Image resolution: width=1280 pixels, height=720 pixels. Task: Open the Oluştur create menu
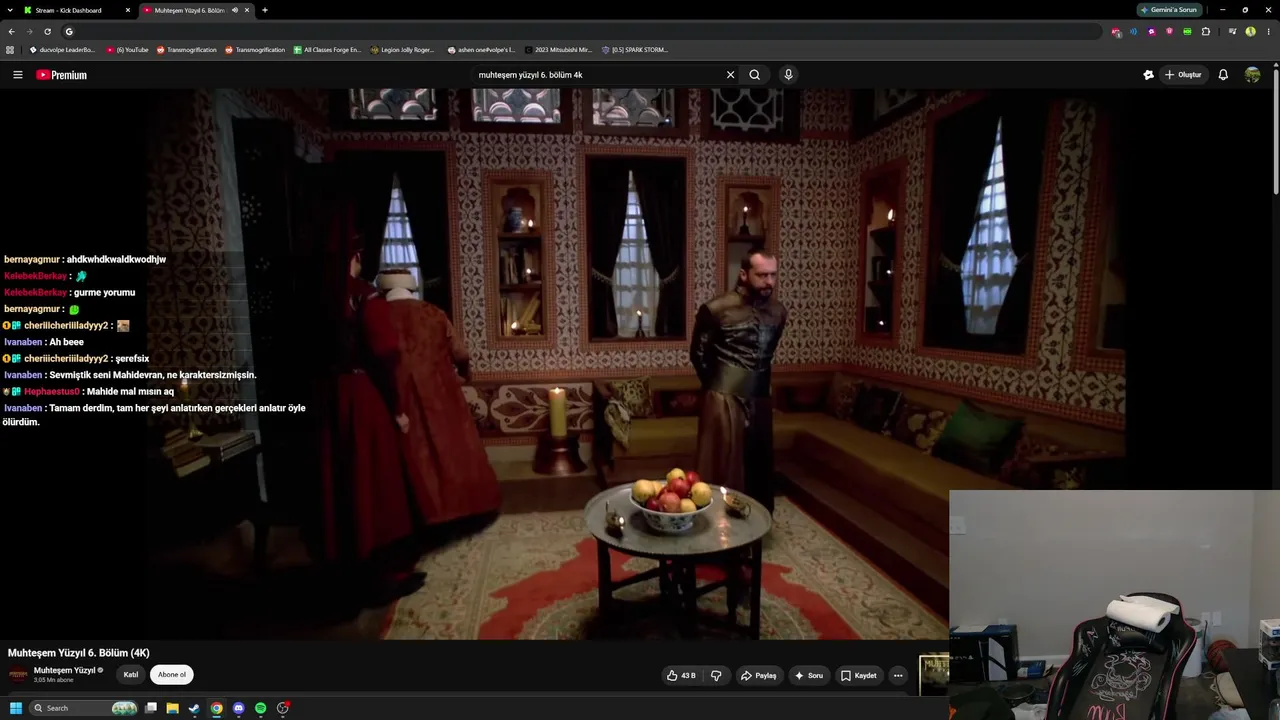[x=1183, y=75]
